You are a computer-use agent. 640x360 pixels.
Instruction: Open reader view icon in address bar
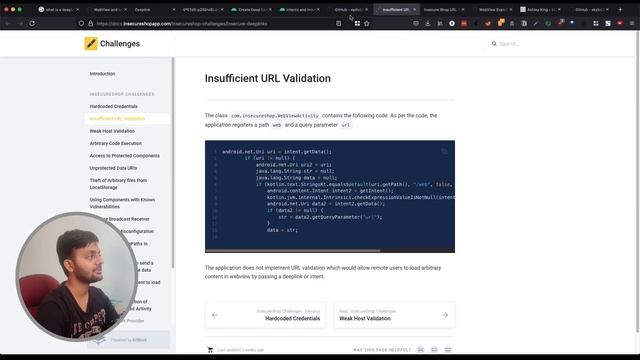click(338, 24)
